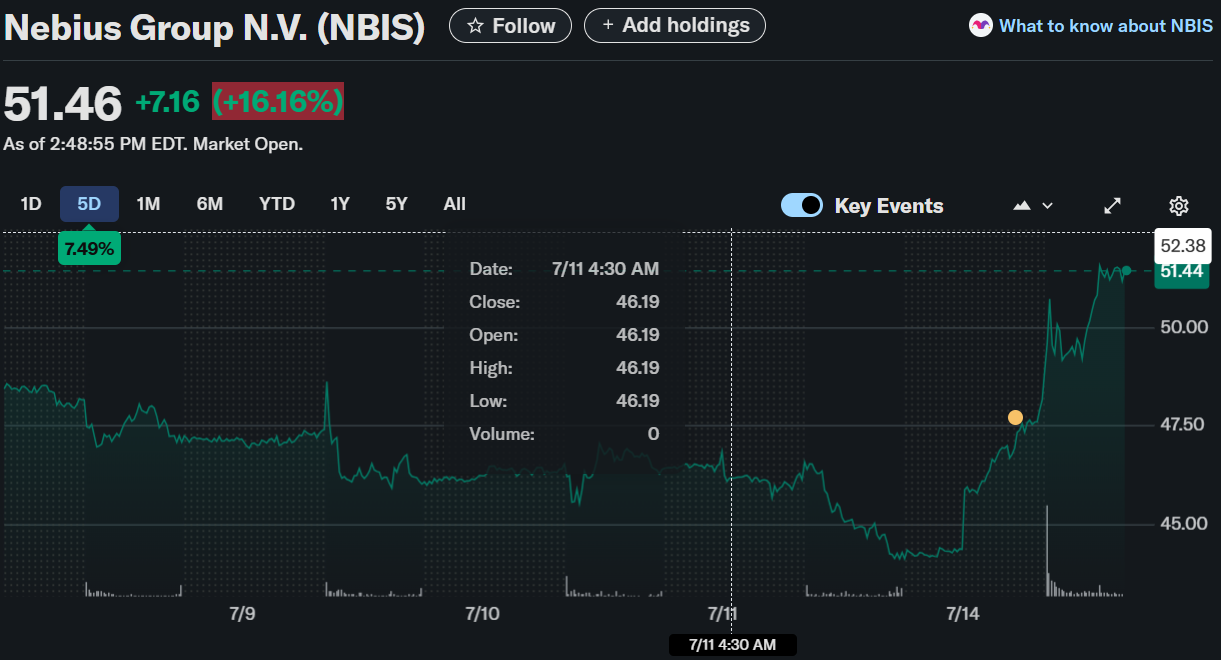Click the Follow star button
1221x660 pixels.
coord(510,25)
